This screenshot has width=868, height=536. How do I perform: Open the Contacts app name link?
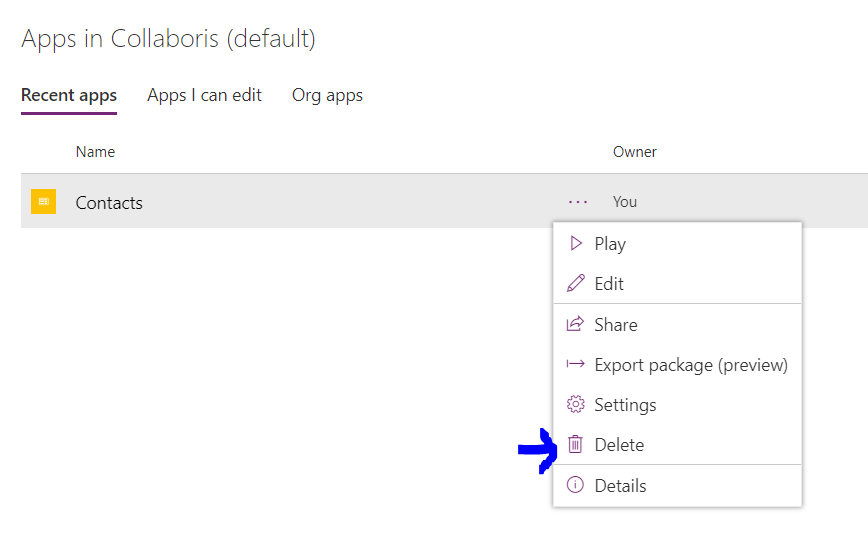pos(109,203)
